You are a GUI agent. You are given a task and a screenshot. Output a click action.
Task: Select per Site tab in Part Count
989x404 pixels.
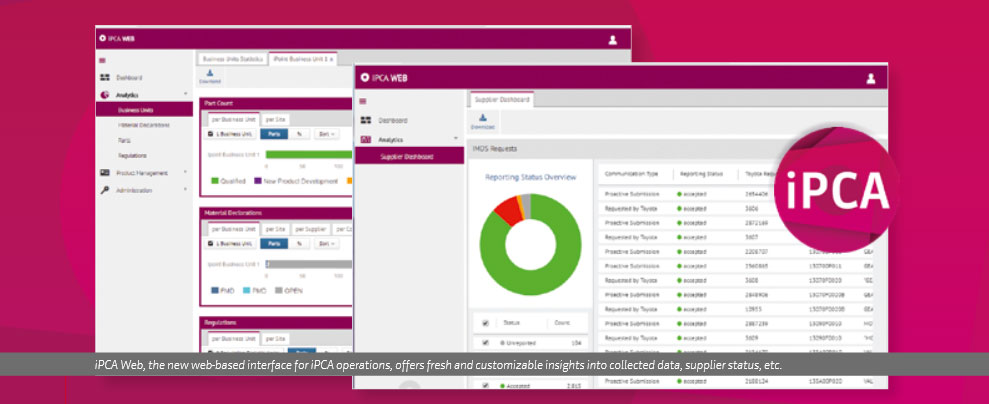coord(274,119)
